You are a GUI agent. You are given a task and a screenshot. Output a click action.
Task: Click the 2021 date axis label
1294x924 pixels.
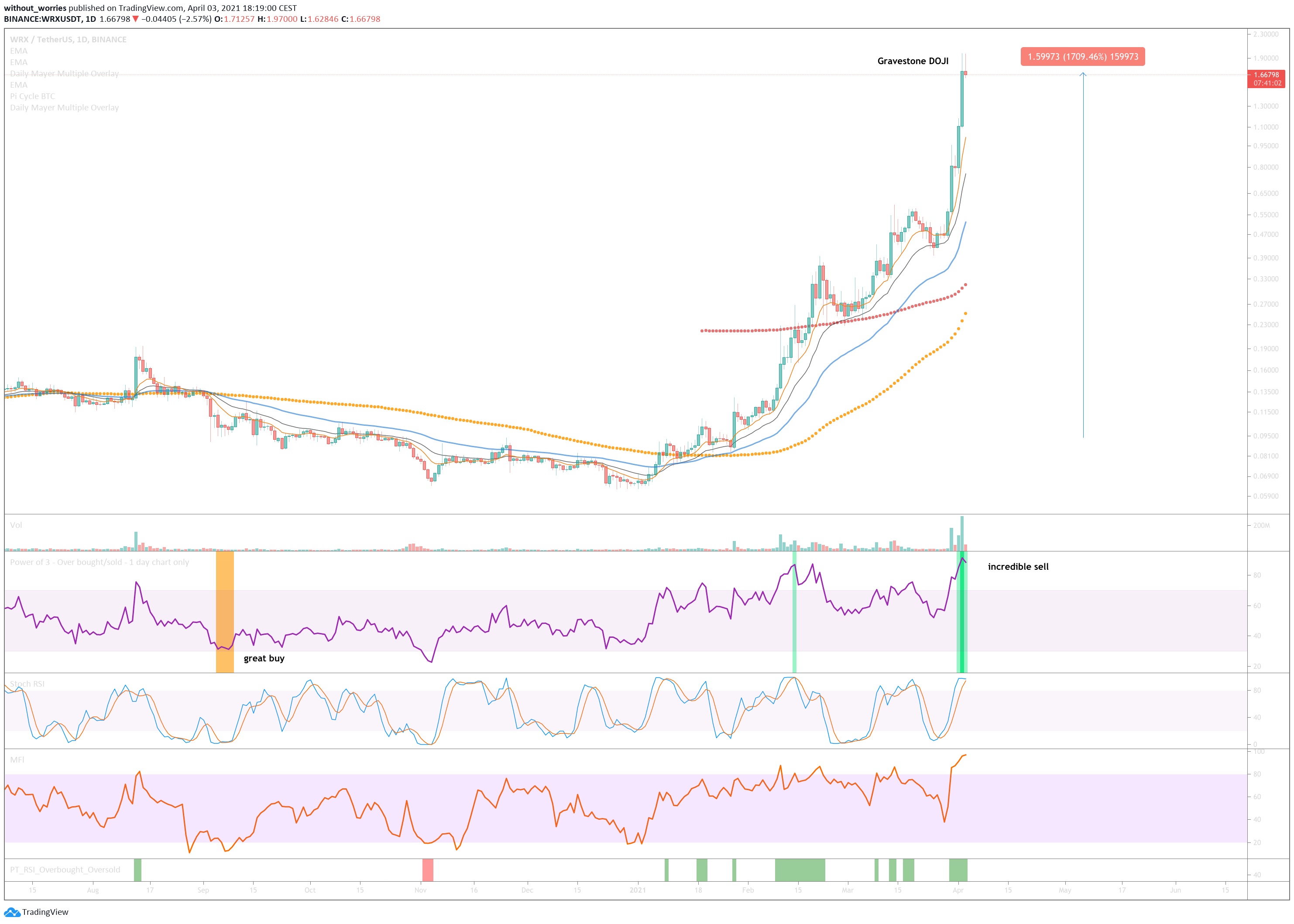pos(637,890)
